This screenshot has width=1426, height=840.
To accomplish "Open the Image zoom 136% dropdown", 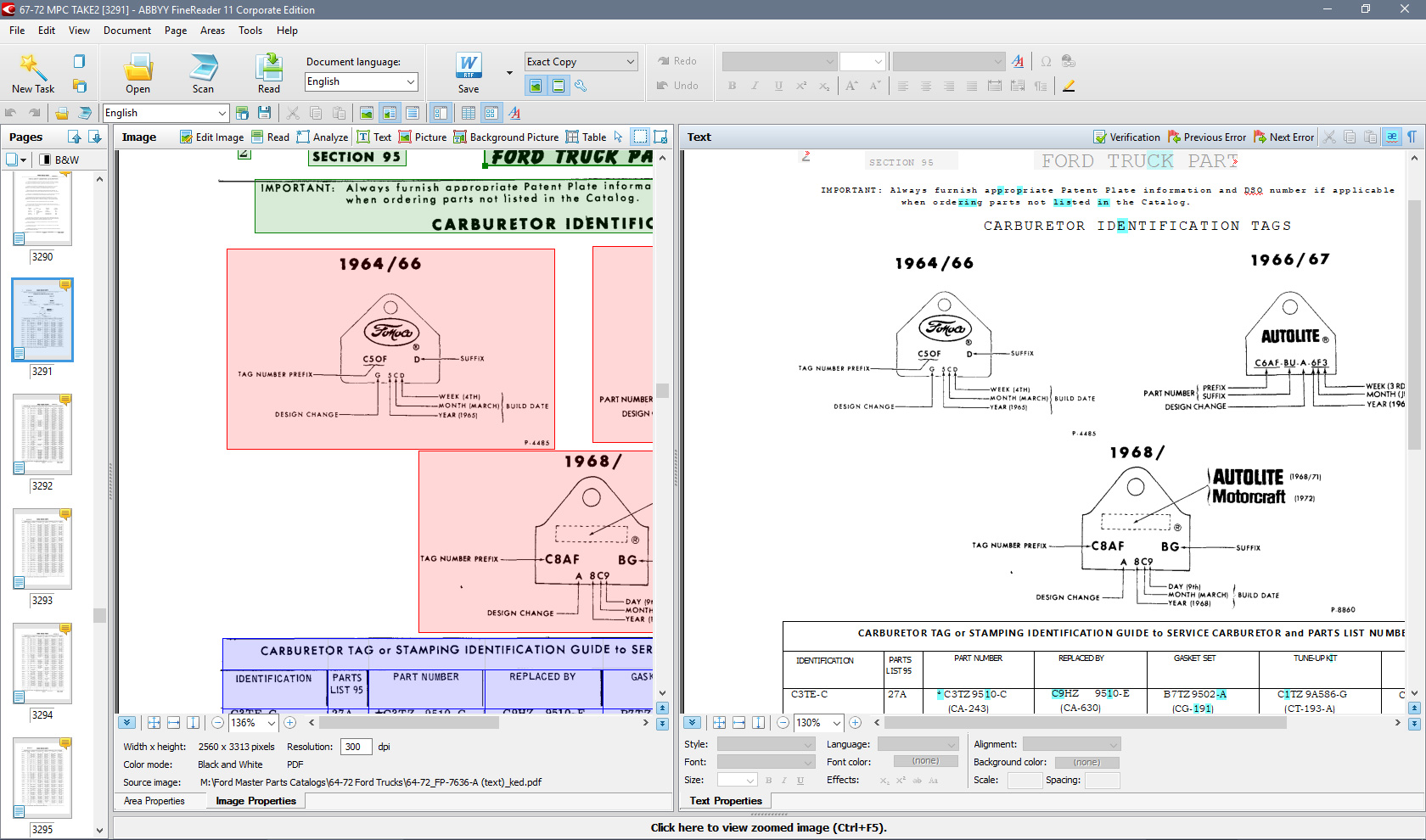I will click(253, 723).
